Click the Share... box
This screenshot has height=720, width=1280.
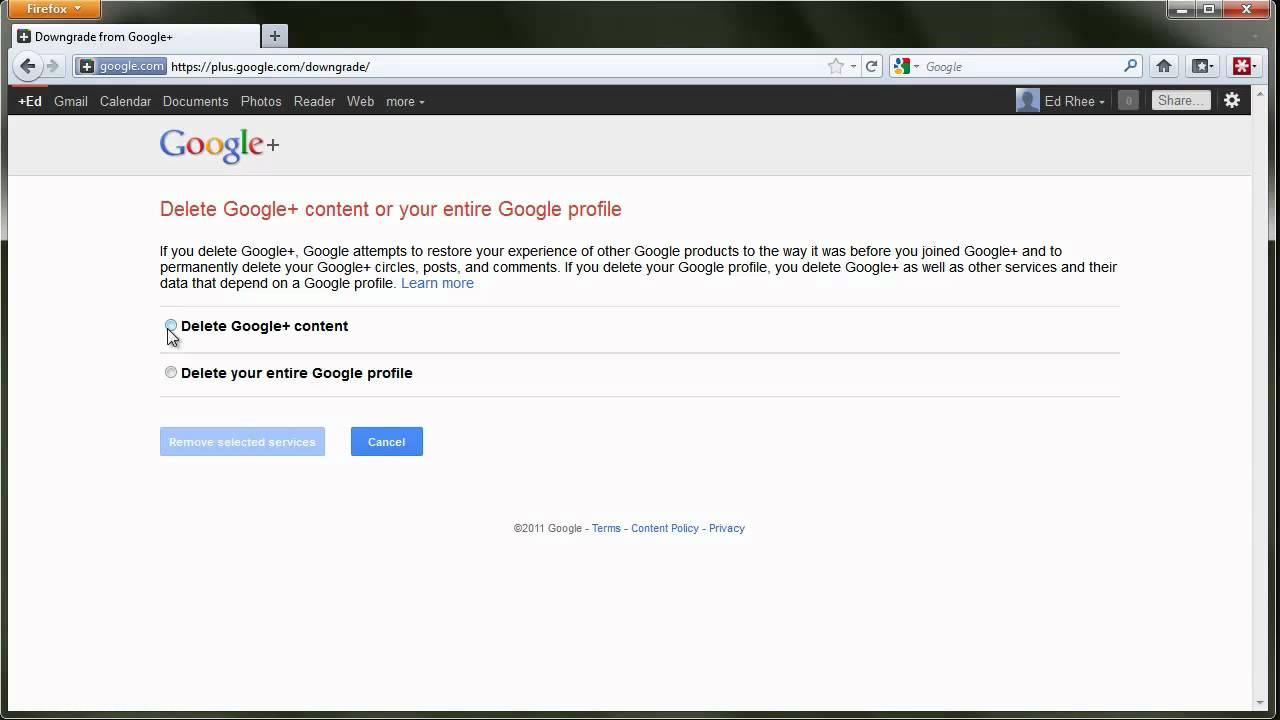(x=1180, y=100)
